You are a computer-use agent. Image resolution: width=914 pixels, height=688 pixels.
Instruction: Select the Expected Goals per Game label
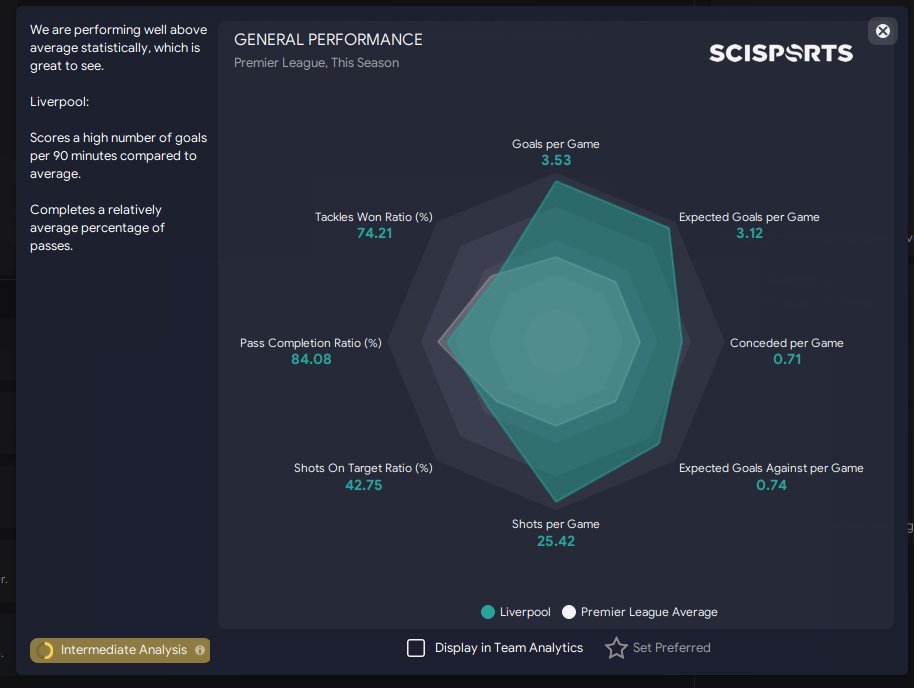(749, 217)
